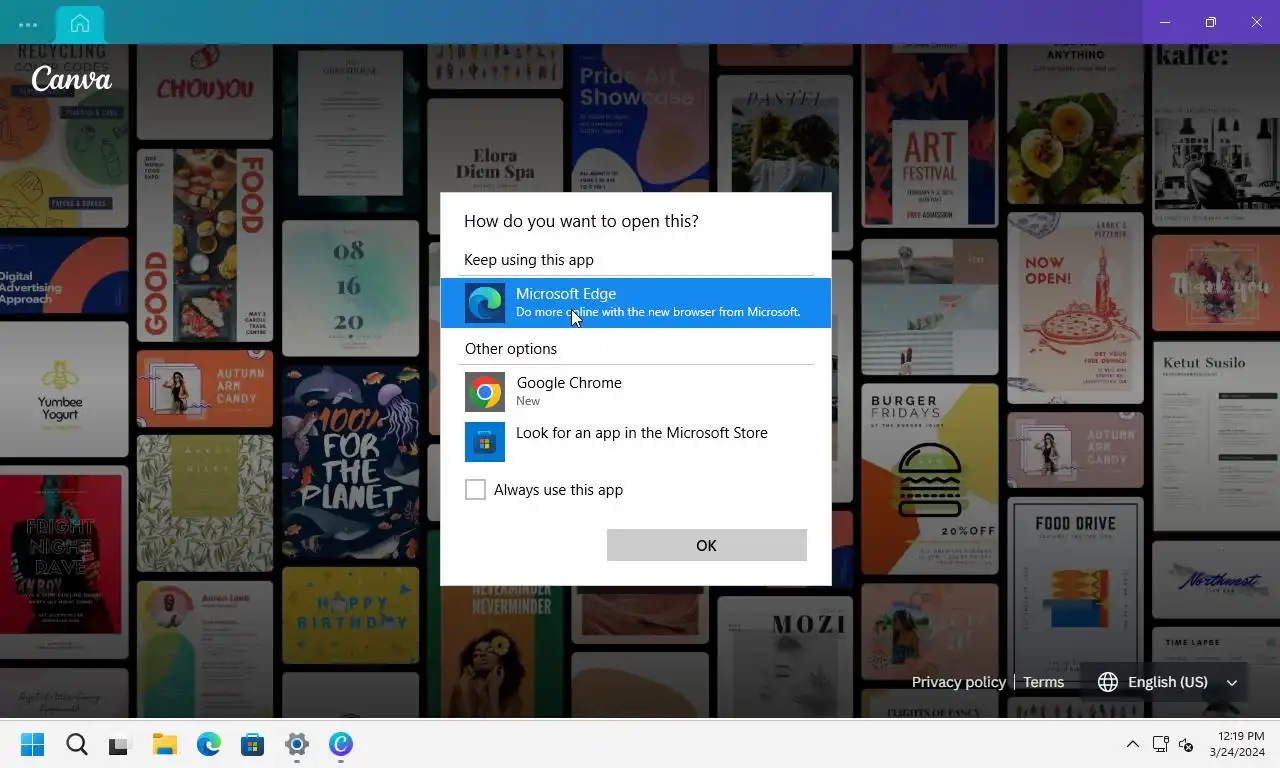Click the Google Chrome icon in dialog
The image size is (1280, 768).
click(485, 392)
